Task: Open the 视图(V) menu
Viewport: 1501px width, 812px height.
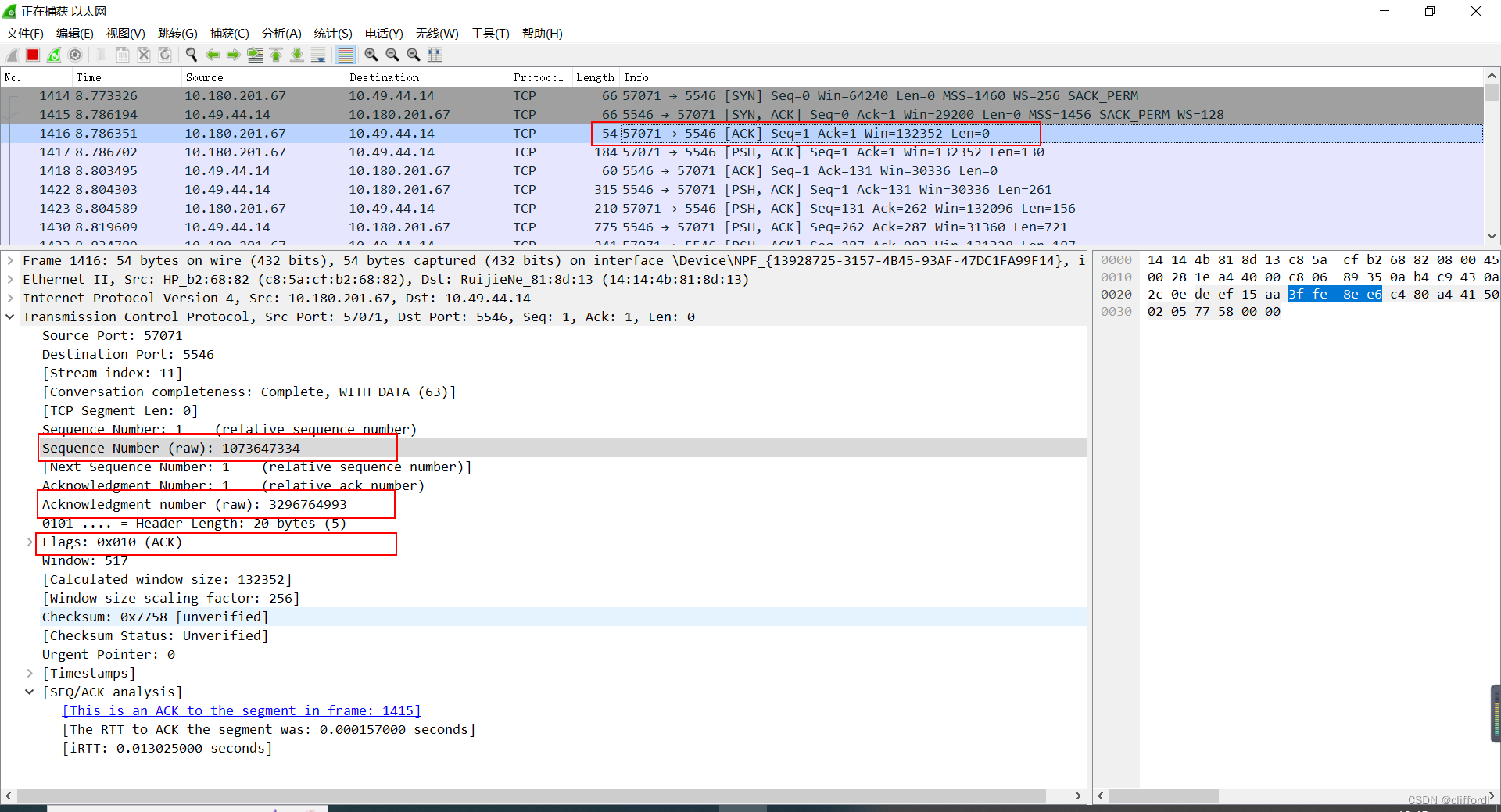Action: click(x=126, y=33)
